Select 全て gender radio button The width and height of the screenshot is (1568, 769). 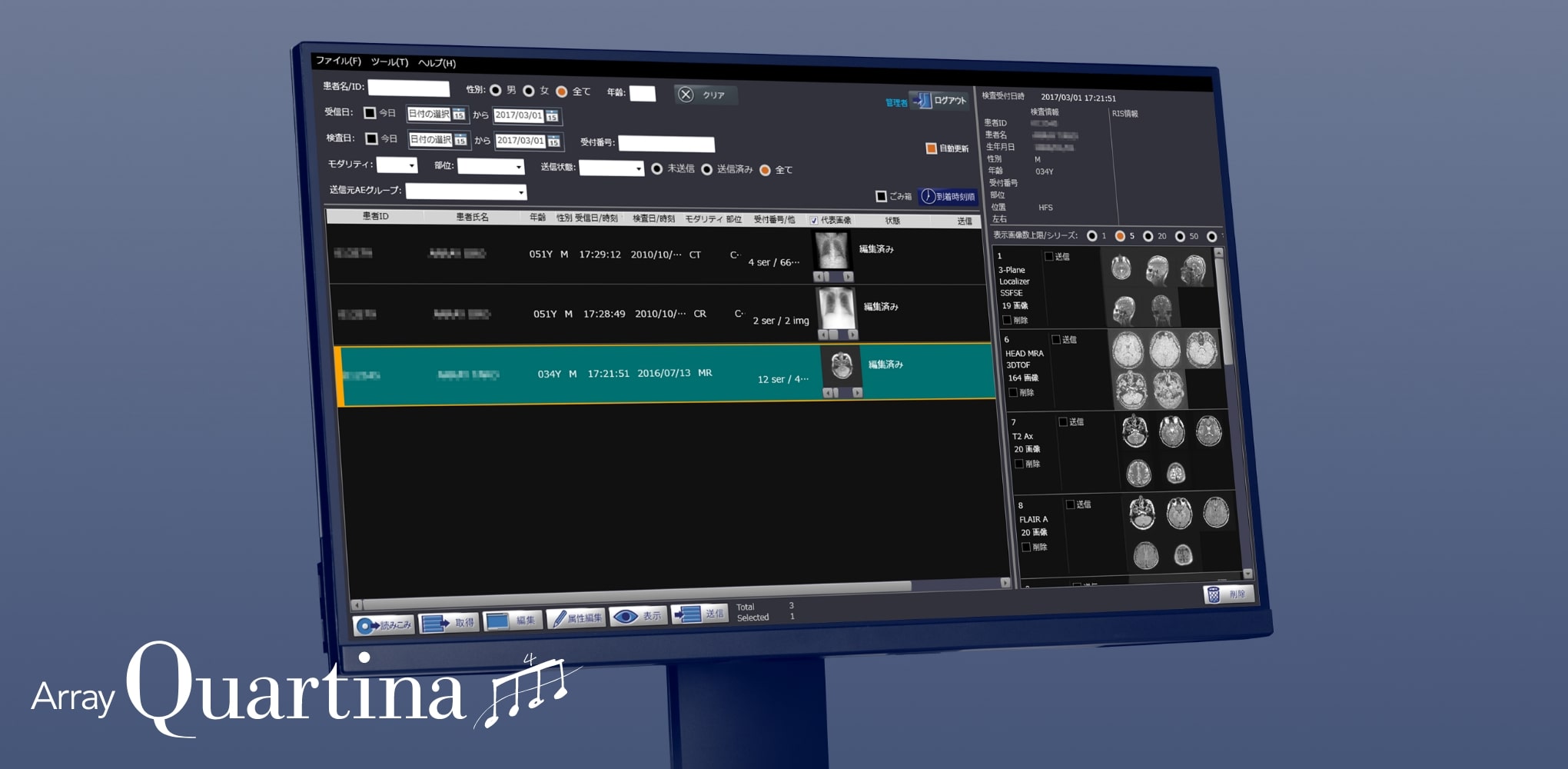point(562,92)
